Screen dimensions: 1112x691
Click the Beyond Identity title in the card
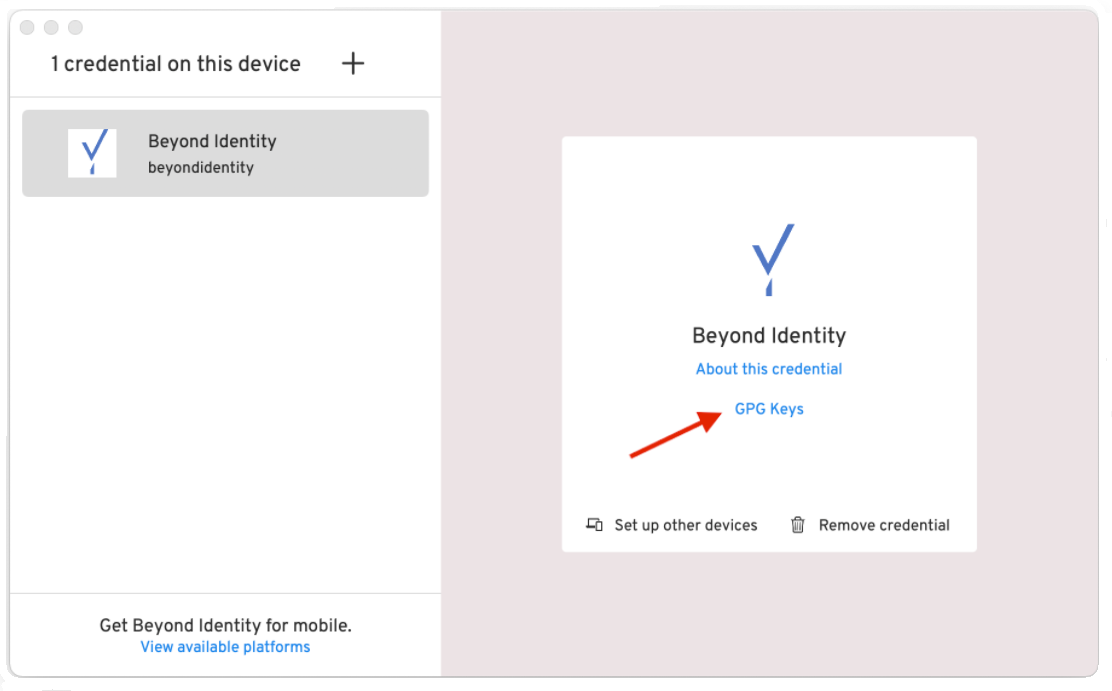point(769,336)
